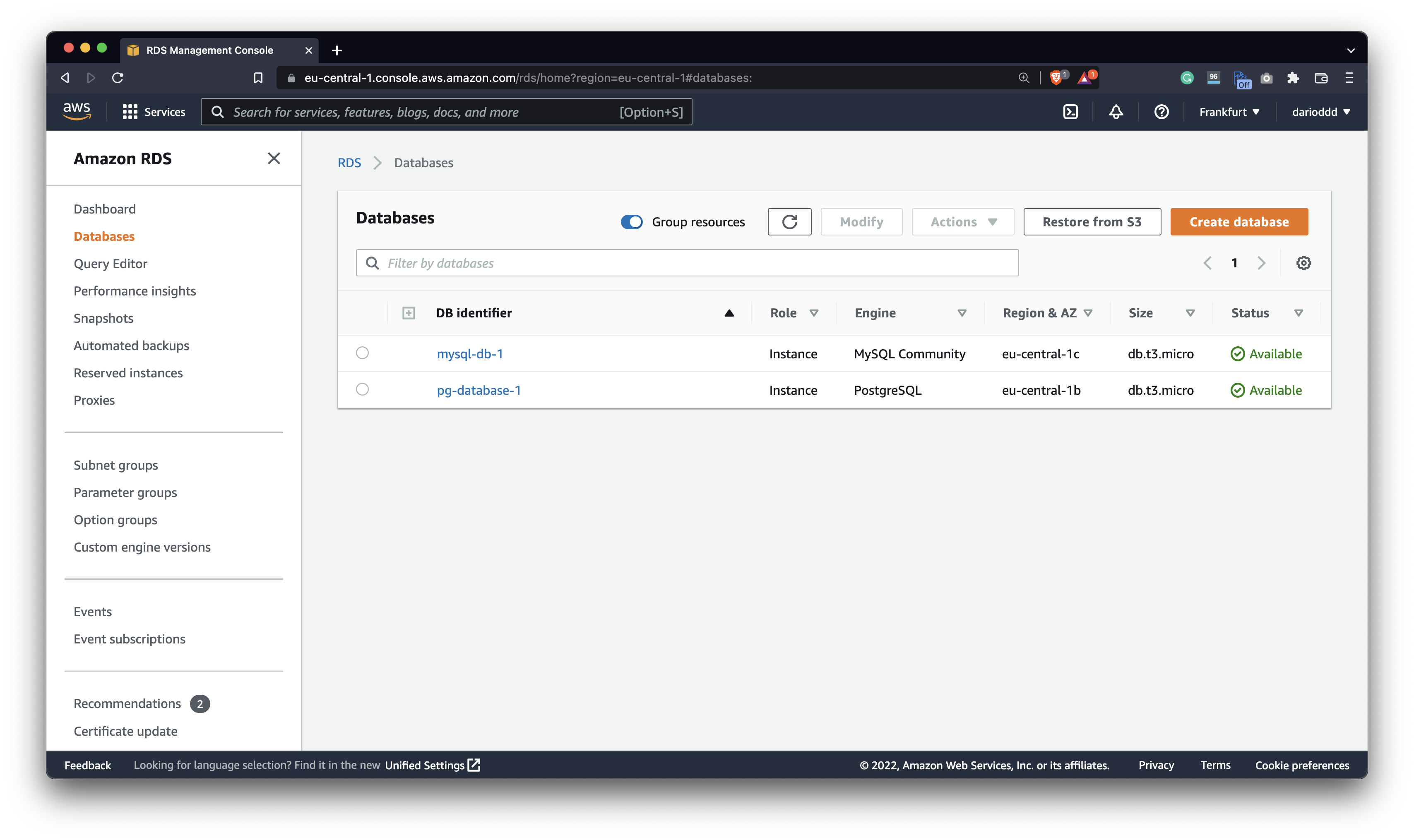Open the page zoom indicator in the address bar
Screen dimensions: 1414x840
pos(1023,78)
